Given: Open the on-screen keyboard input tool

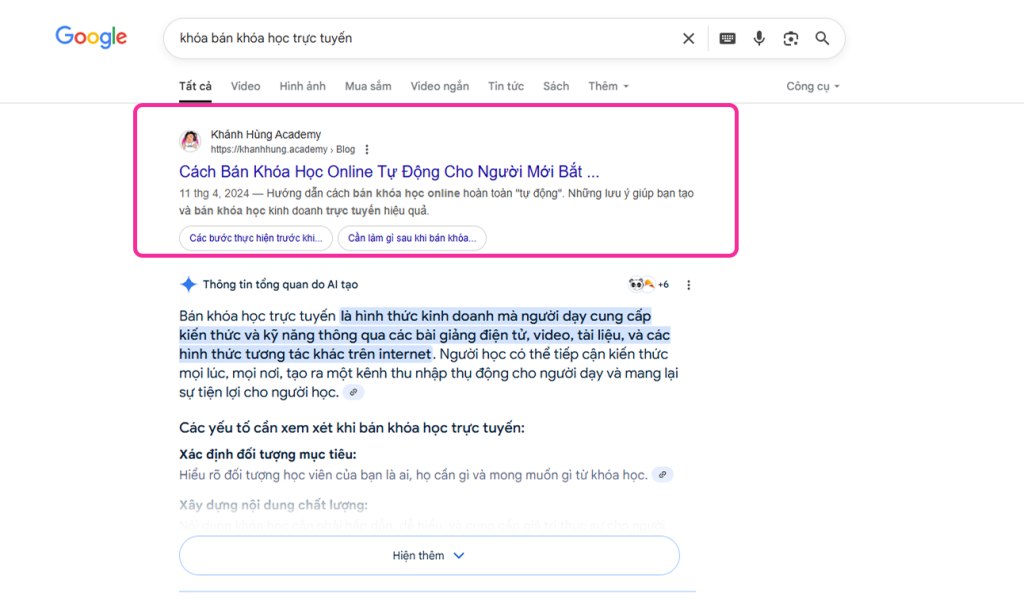Looking at the screenshot, I should 728,39.
